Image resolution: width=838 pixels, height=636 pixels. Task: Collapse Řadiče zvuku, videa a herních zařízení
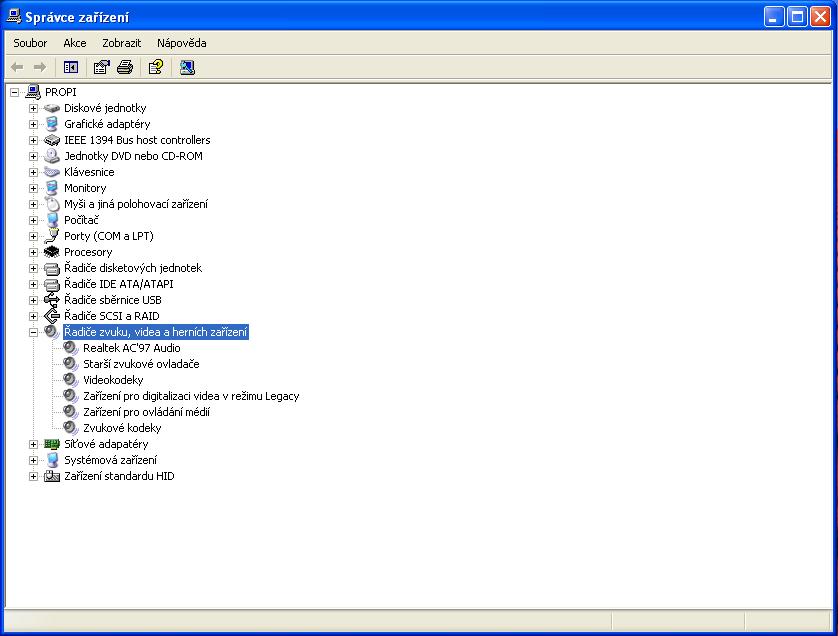click(33, 332)
